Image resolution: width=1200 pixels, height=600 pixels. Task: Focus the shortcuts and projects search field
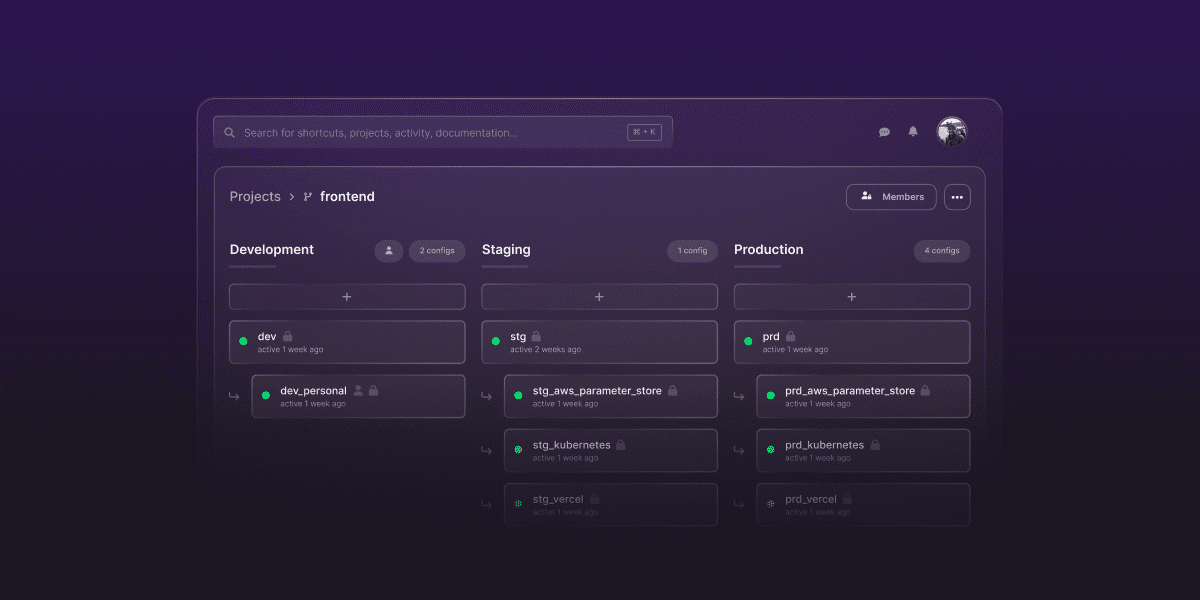pyautogui.click(x=442, y=132)
